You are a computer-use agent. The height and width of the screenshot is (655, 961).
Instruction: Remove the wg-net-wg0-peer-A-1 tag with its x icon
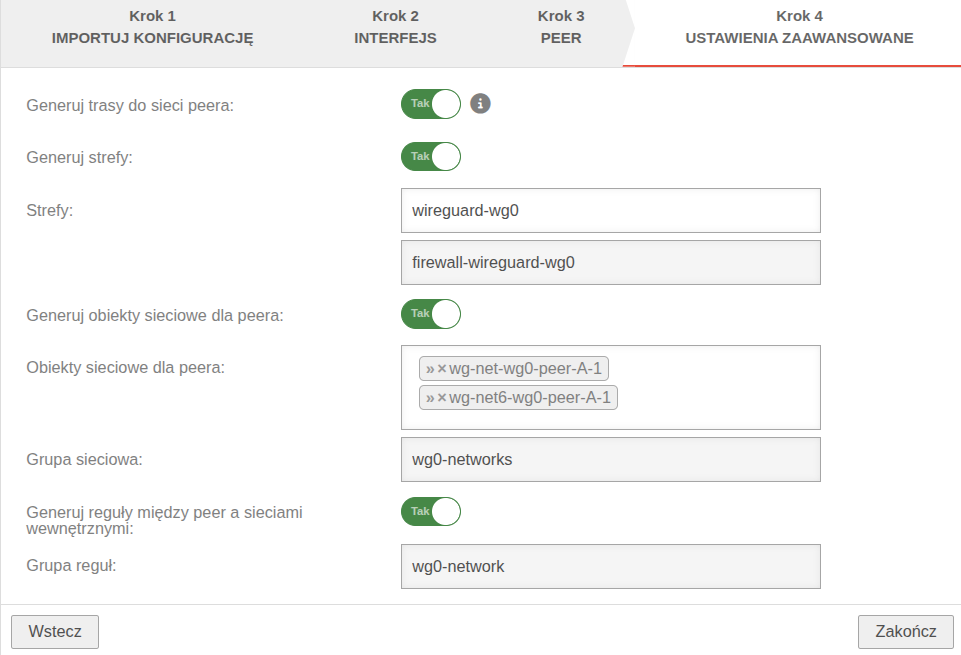[x=442, y=369]
